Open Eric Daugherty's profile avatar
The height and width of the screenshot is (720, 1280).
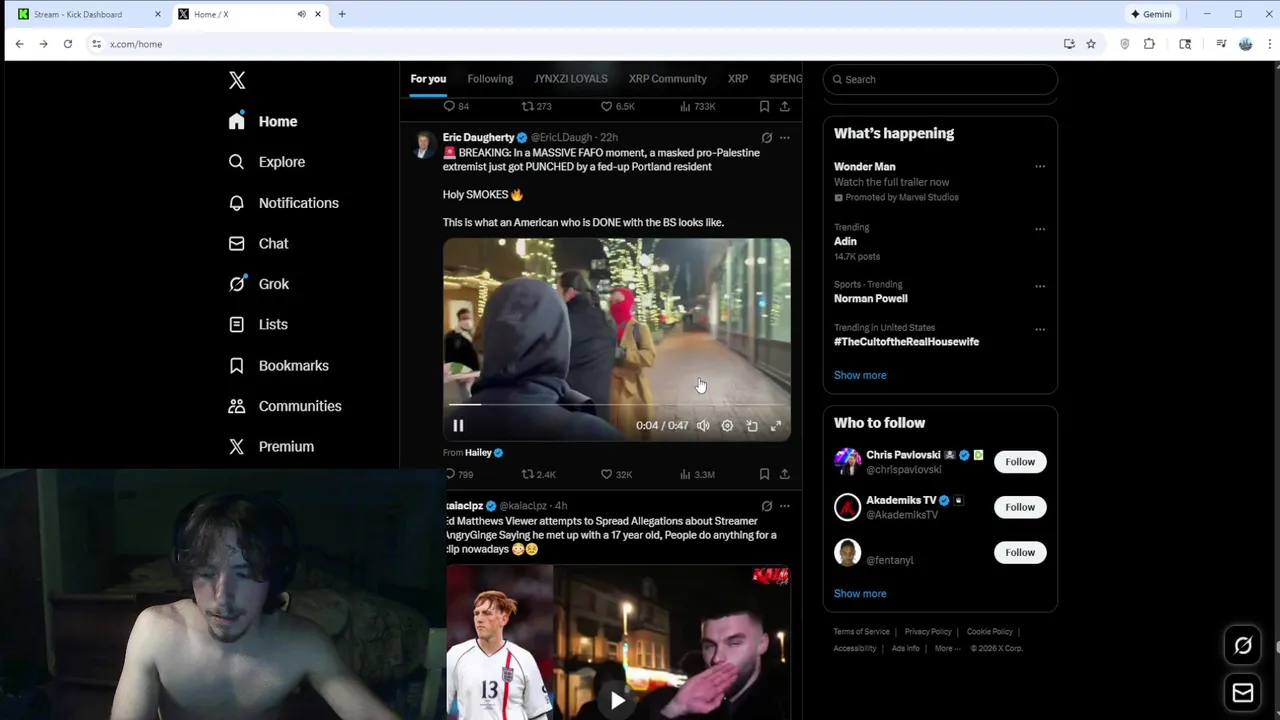point(424,145)
